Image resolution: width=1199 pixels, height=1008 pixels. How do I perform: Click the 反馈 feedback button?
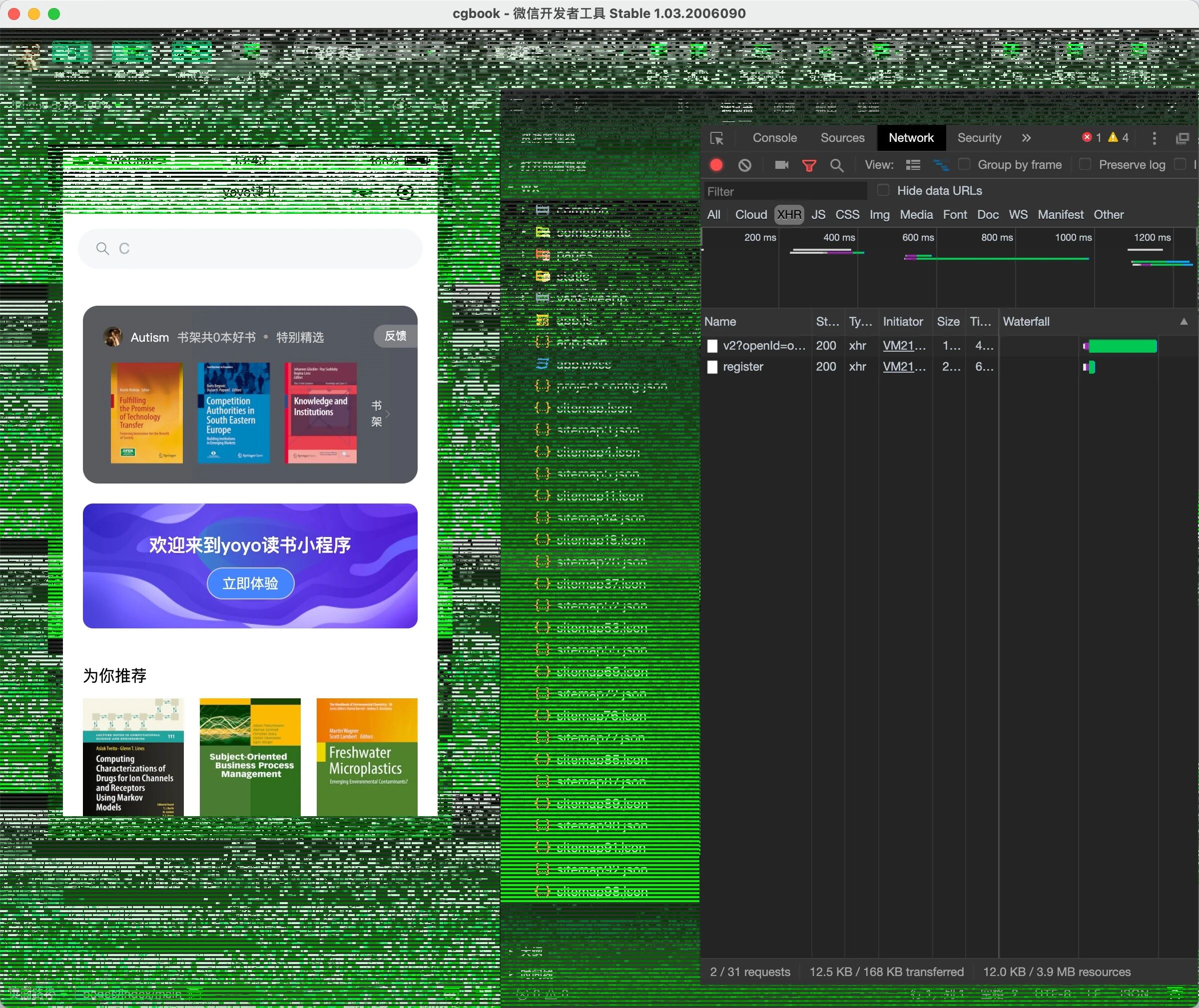pos(396,336)
